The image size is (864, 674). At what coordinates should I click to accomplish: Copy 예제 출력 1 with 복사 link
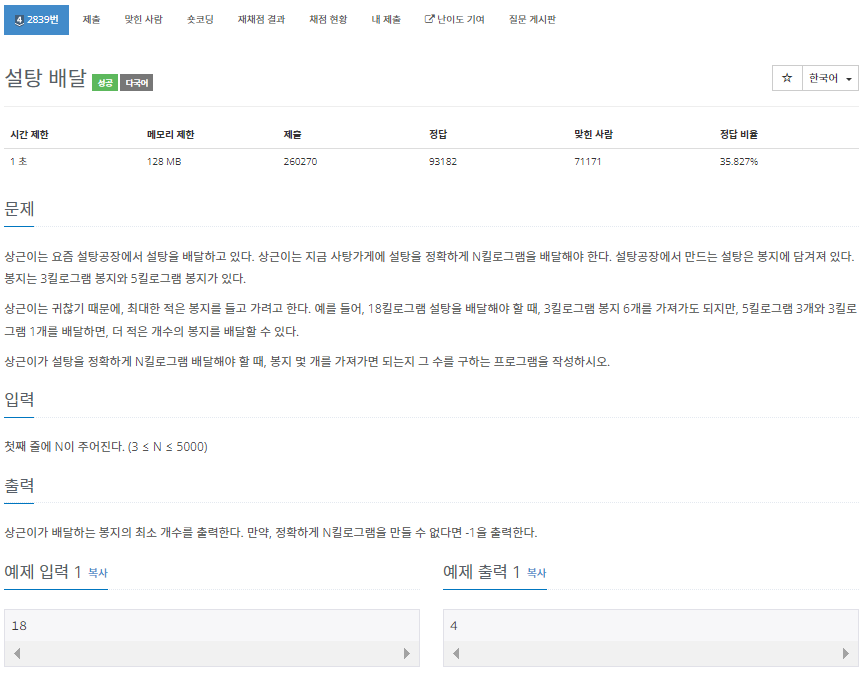click(x=536, y=573)
